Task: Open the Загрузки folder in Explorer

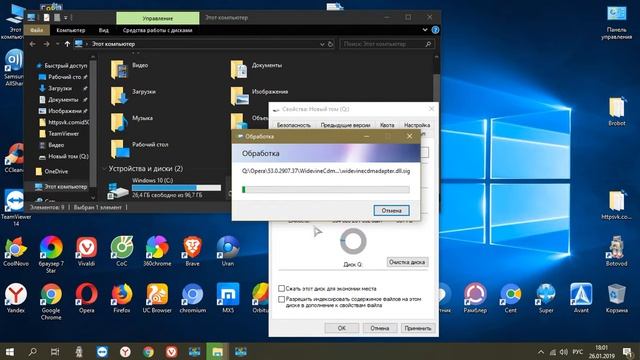Action: pyautogui.click(x=134, y=95)
